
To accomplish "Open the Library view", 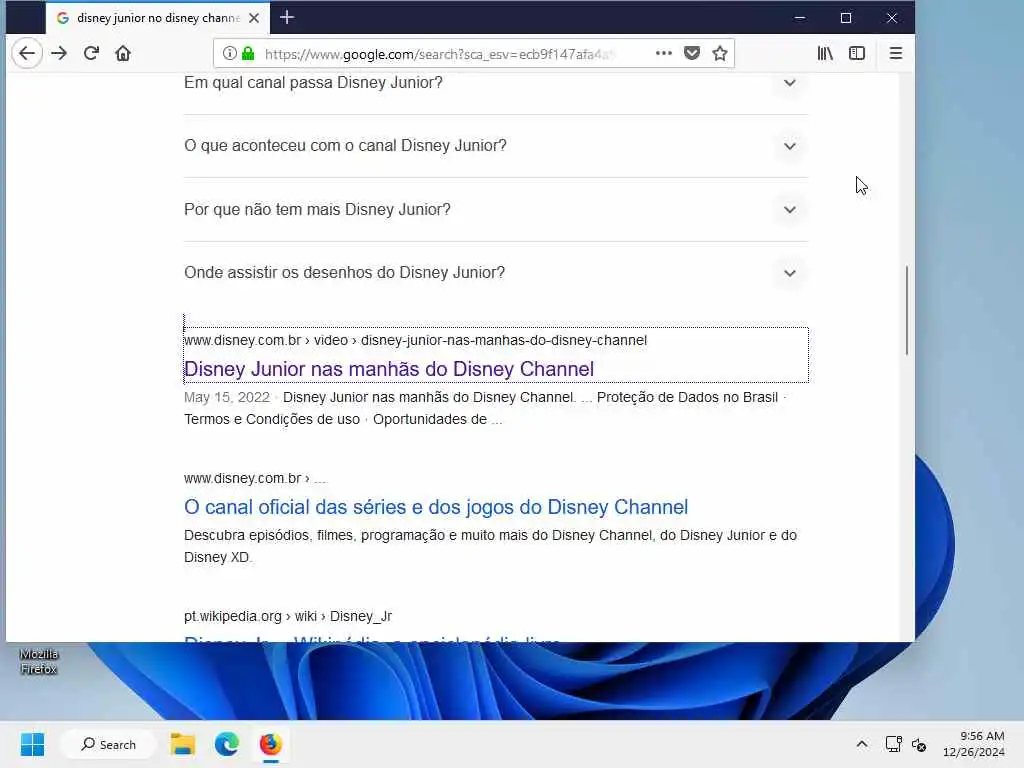I will tap(825, 54).
